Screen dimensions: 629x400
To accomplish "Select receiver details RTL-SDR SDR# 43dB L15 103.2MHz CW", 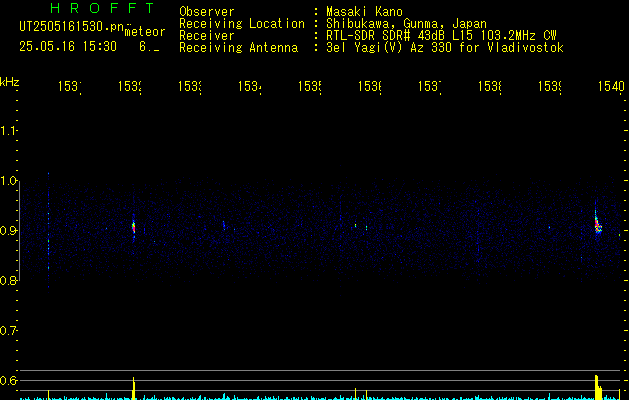I will (x=441, y=36).
